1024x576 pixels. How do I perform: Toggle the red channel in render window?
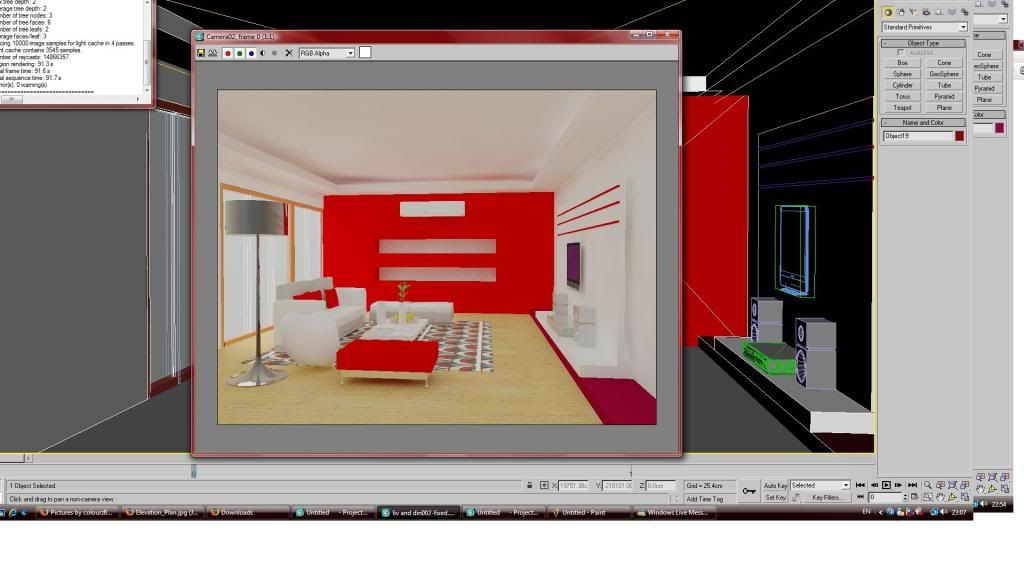pyautogui.click(x=228, y=53)
